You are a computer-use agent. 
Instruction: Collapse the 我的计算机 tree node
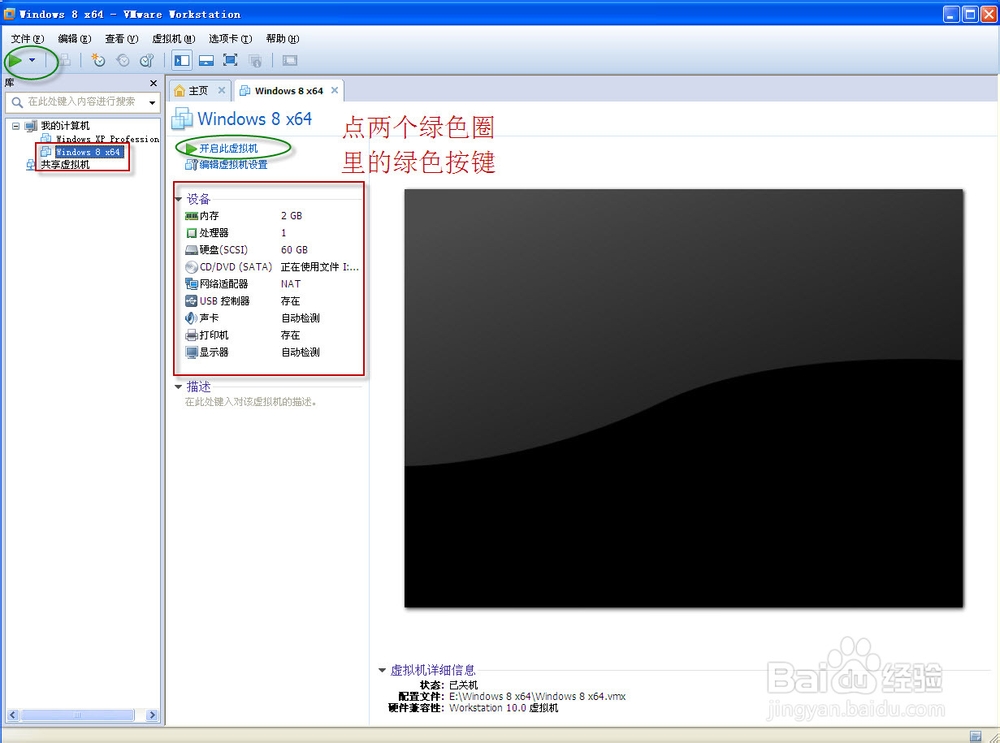click(16, 126)
